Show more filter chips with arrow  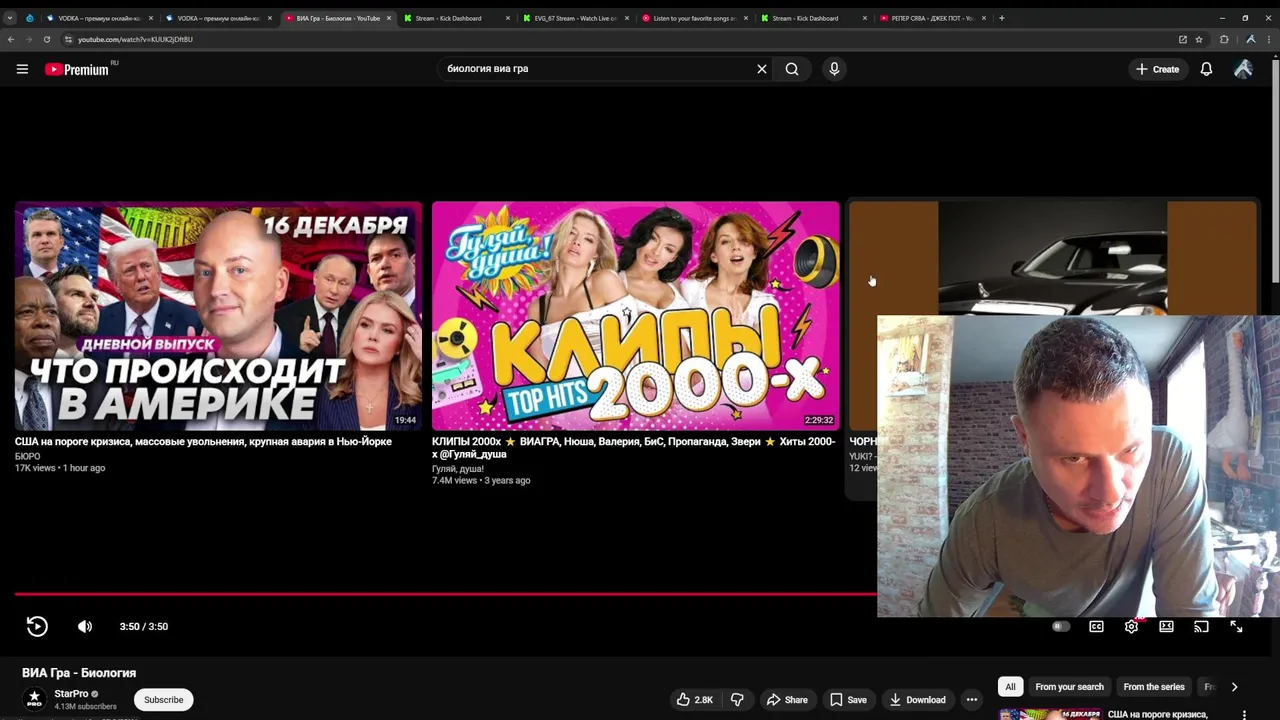1234,687
